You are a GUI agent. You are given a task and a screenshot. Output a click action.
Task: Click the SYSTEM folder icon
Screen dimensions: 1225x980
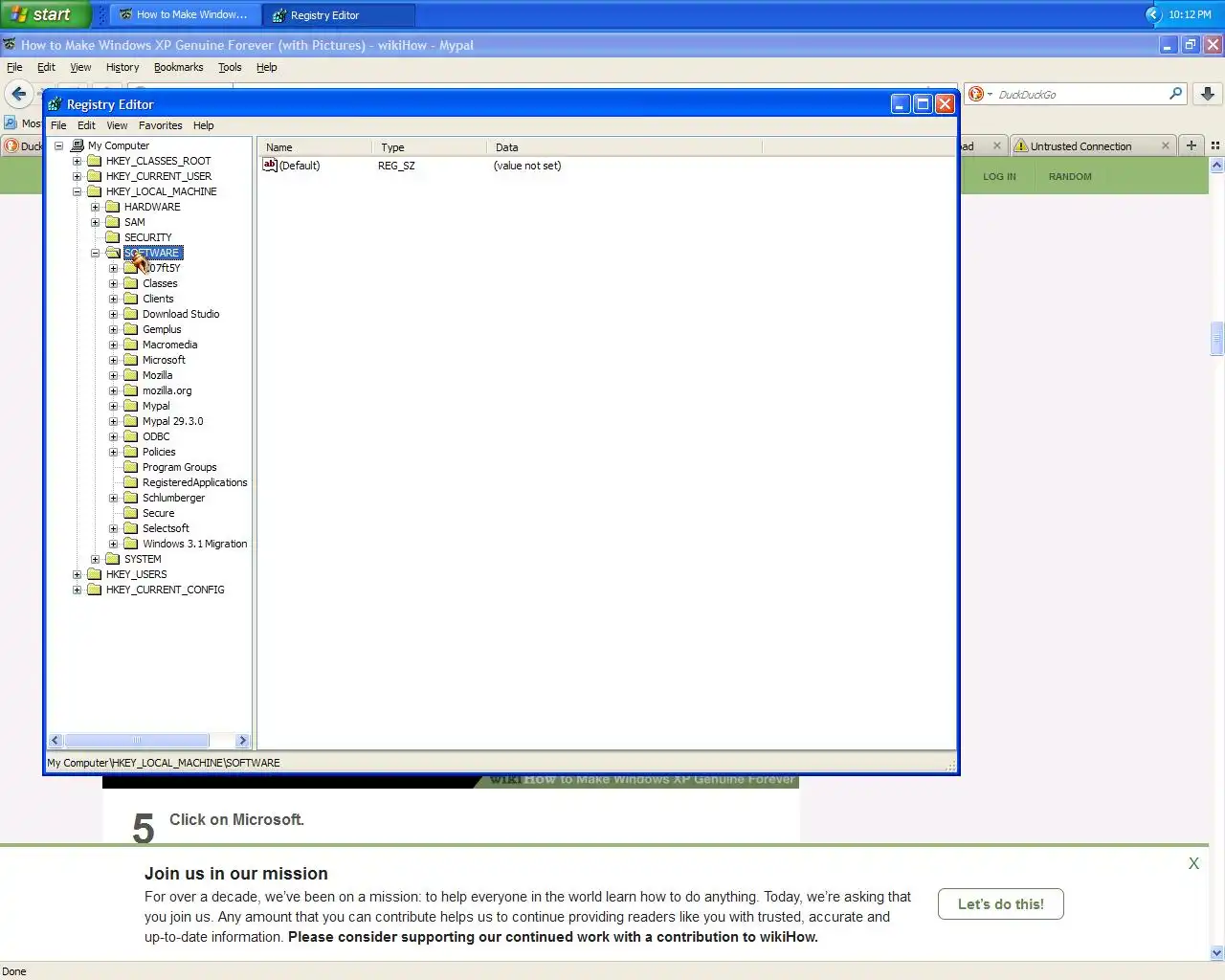113,559
